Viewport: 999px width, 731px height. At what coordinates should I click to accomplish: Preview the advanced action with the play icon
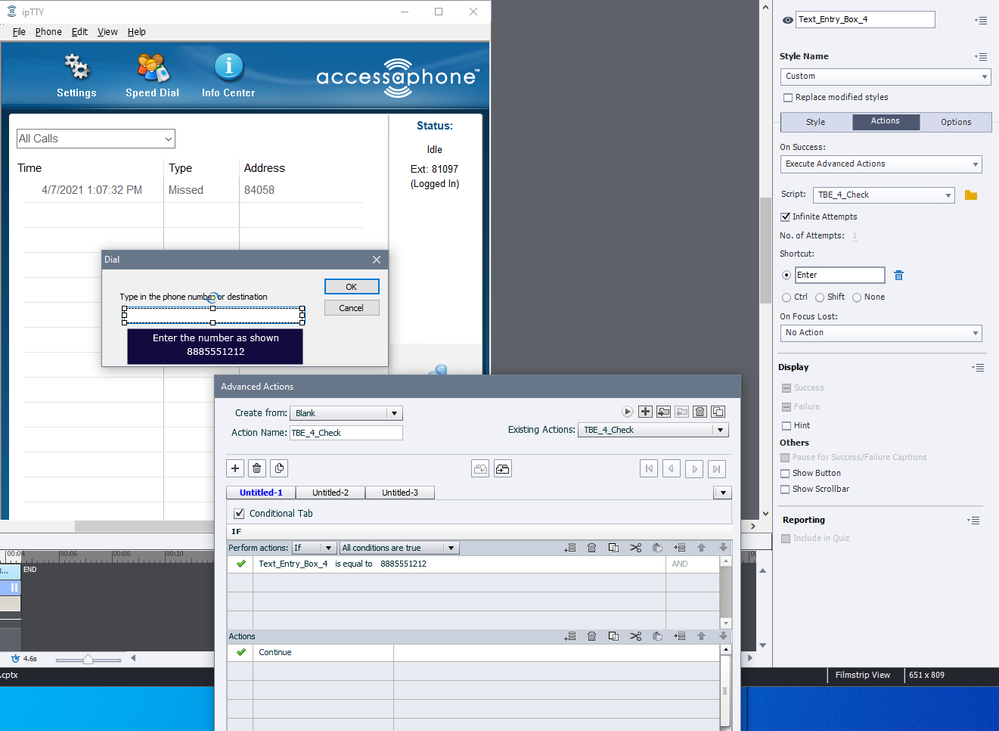[x=627, y=411]
